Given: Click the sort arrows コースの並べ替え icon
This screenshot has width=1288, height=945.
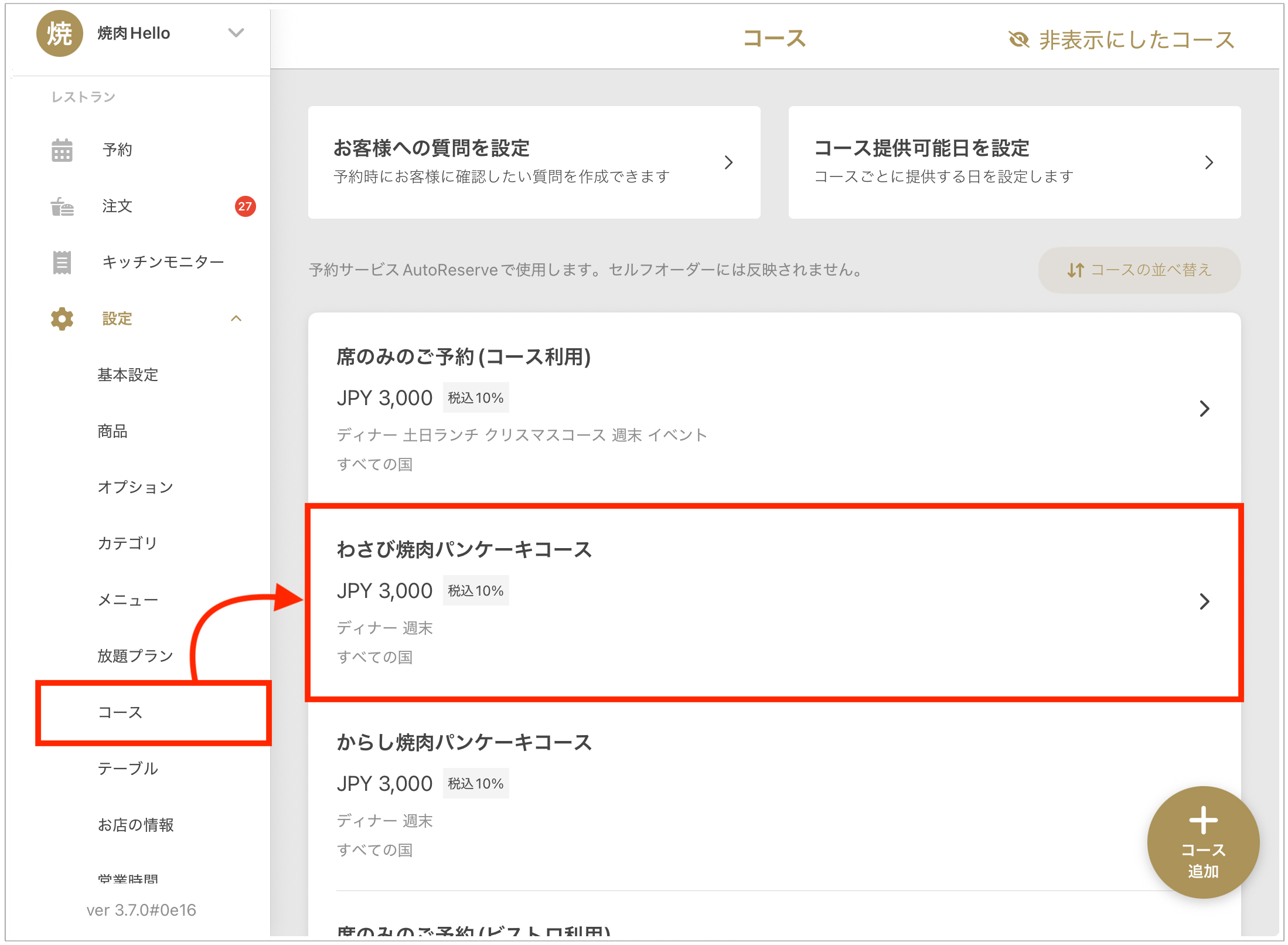Looking at the screenshot, I should (x=1075, y=270).
